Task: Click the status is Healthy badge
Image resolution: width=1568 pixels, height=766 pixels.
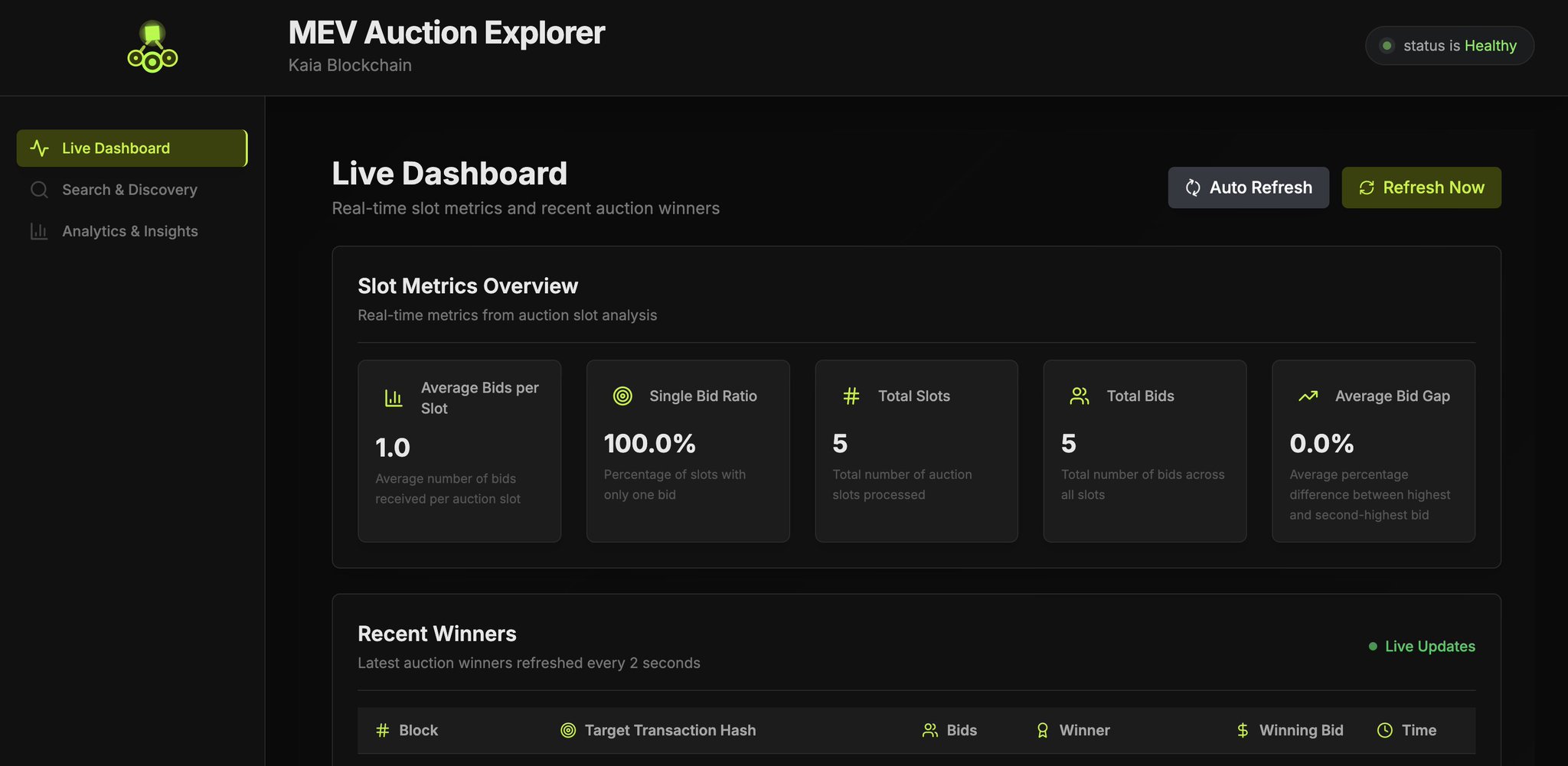Action: pyautogui.click(x=1449, y=46)
